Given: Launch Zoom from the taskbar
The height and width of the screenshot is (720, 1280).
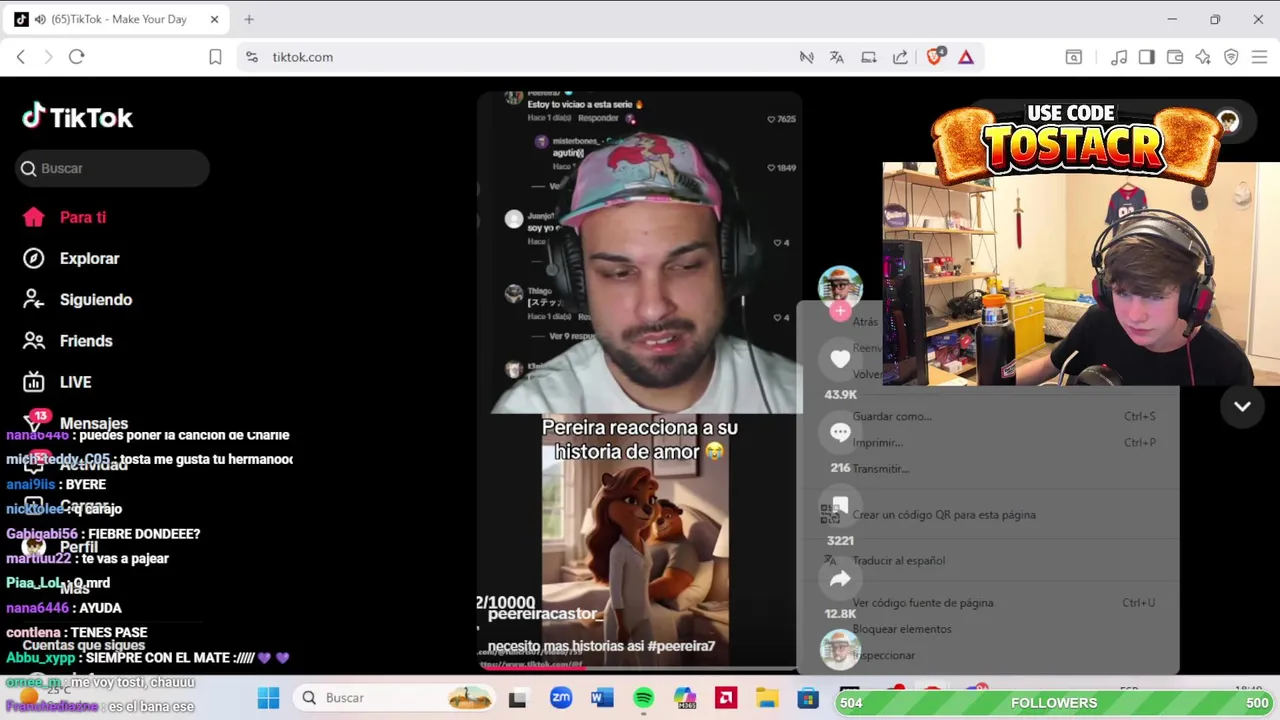Looking at the screenshot, I should (x=560, y=698).
